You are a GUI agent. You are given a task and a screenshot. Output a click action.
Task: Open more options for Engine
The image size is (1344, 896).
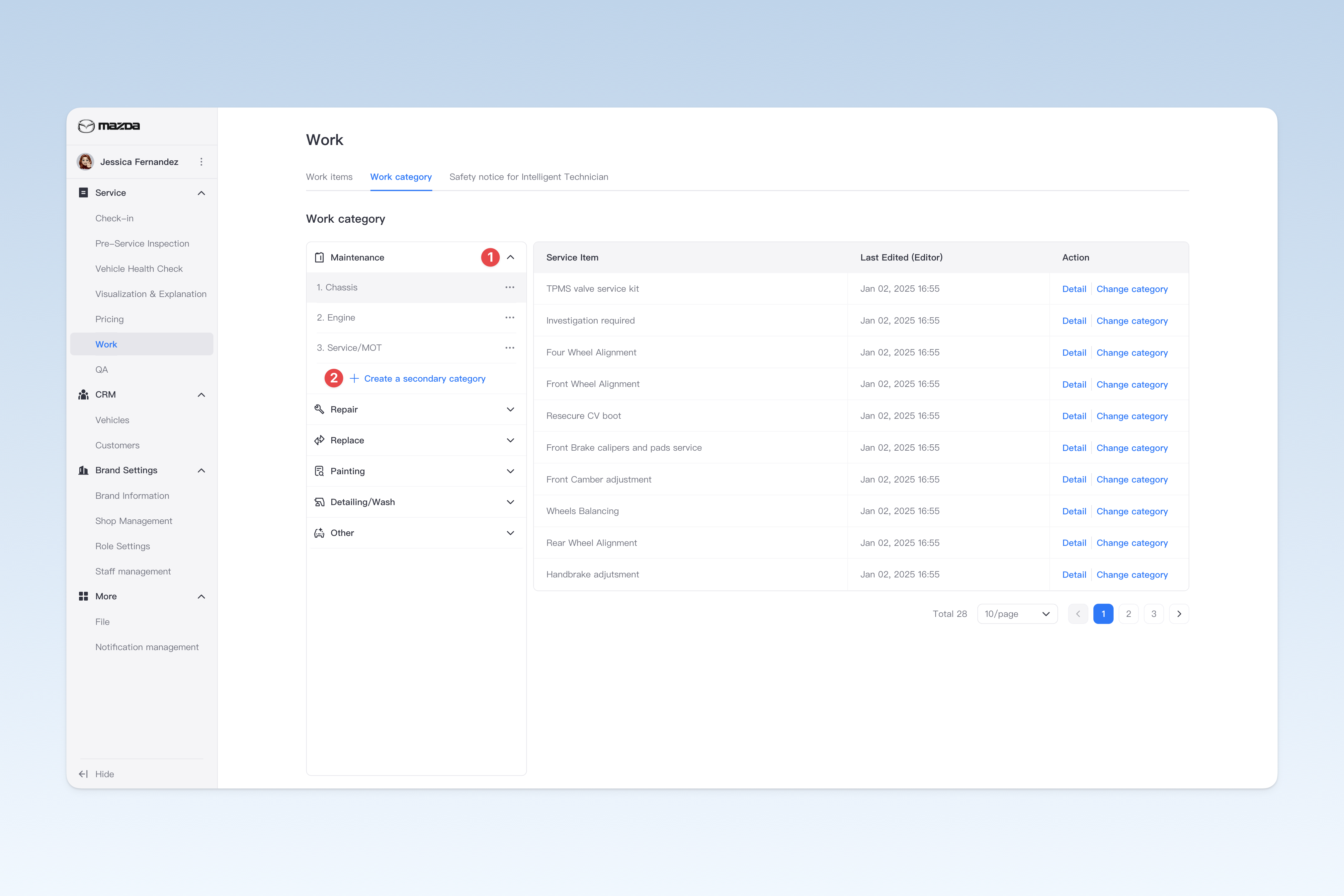pyautogui.click(x=510, y=318)
